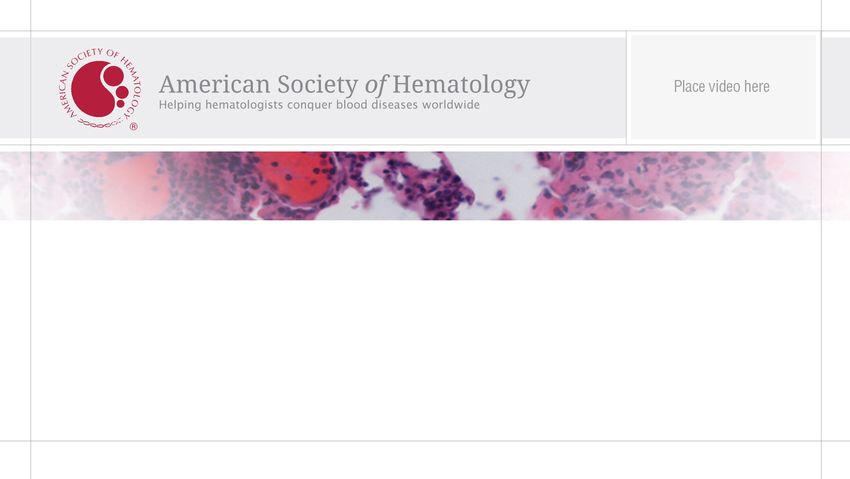Click the word 'Society' in the title
The width and height of the screenshot is (850, 479).
click(x=318, y=85)
